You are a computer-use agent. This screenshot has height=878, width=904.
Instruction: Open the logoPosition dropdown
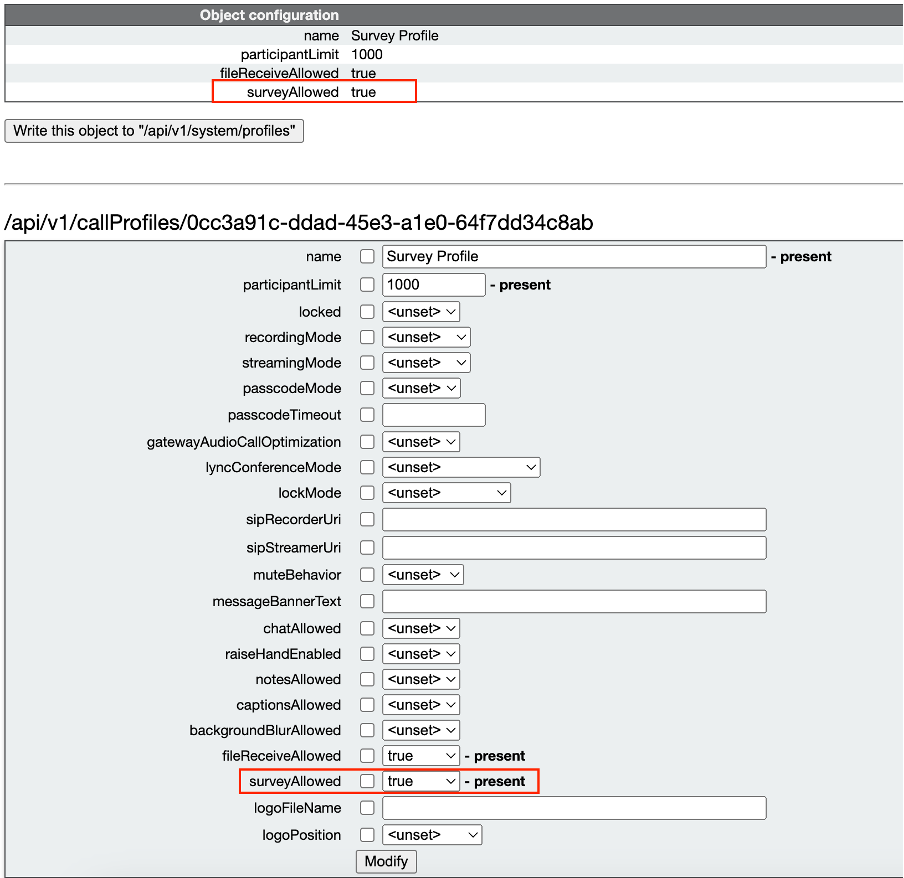pos(431,834)
